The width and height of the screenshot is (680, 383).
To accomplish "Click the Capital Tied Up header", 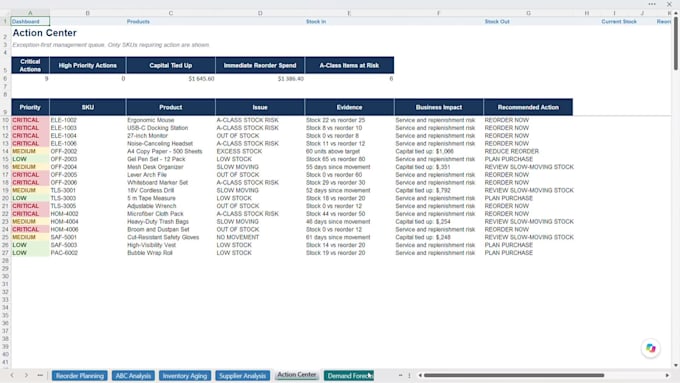I will (170, 65).
